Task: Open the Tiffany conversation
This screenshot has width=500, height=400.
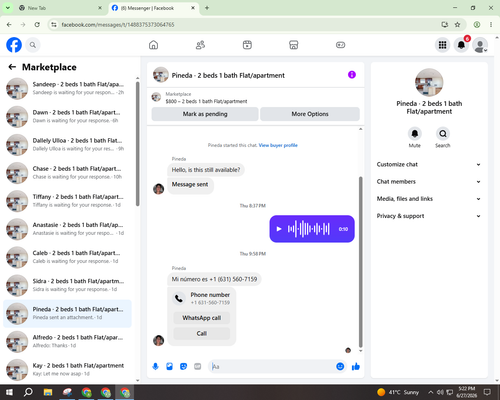Action: point(67,201)
